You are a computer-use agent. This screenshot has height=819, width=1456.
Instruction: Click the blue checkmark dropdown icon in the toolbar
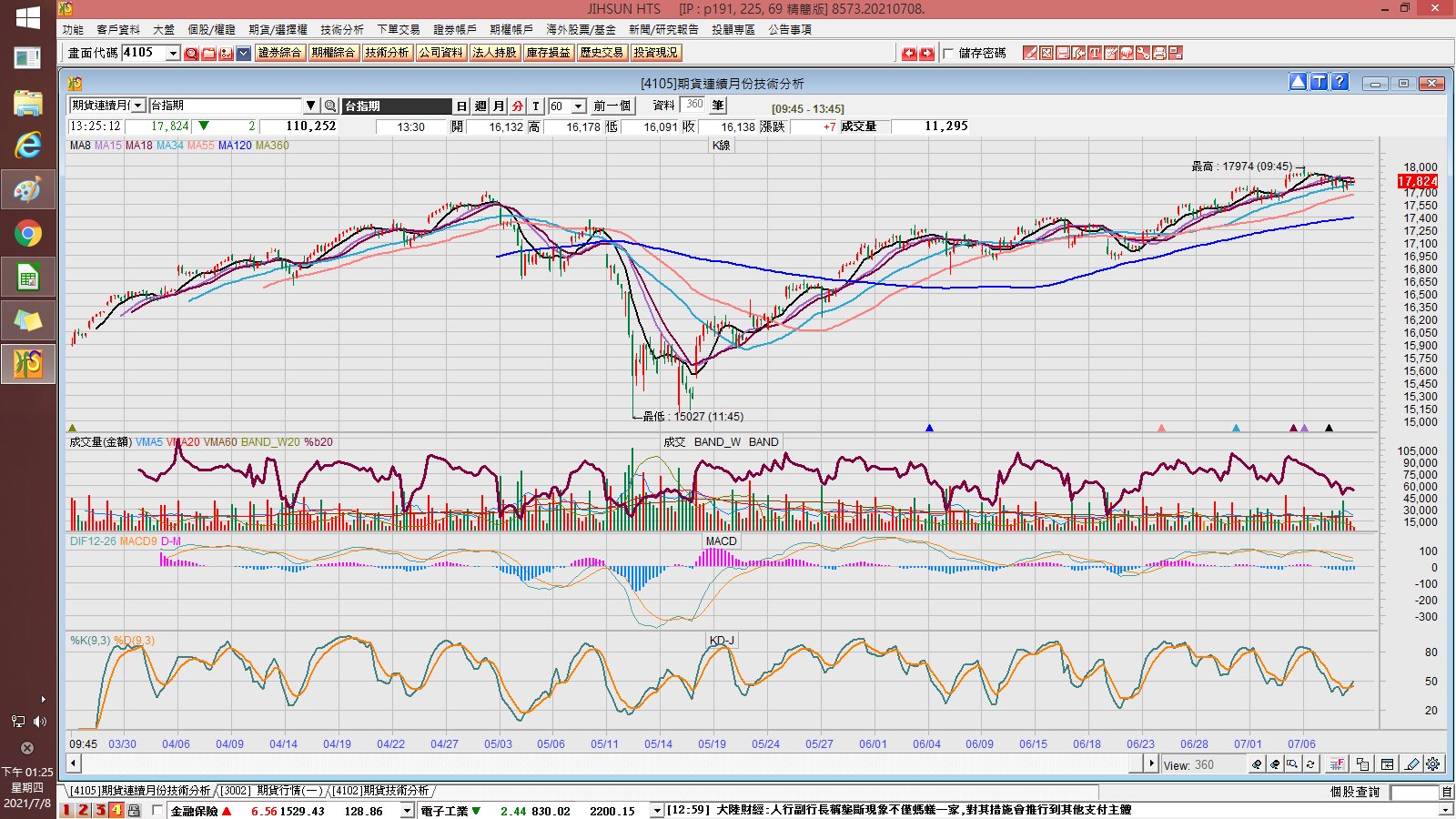[243, 54]
